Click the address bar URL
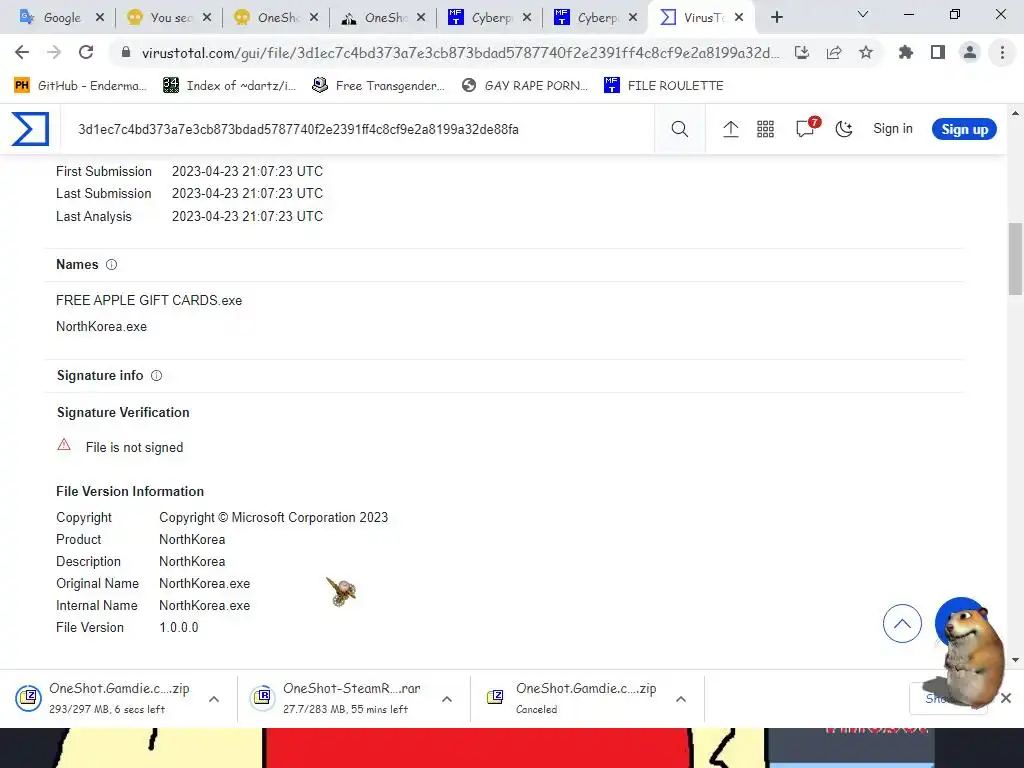 point(460,53)
